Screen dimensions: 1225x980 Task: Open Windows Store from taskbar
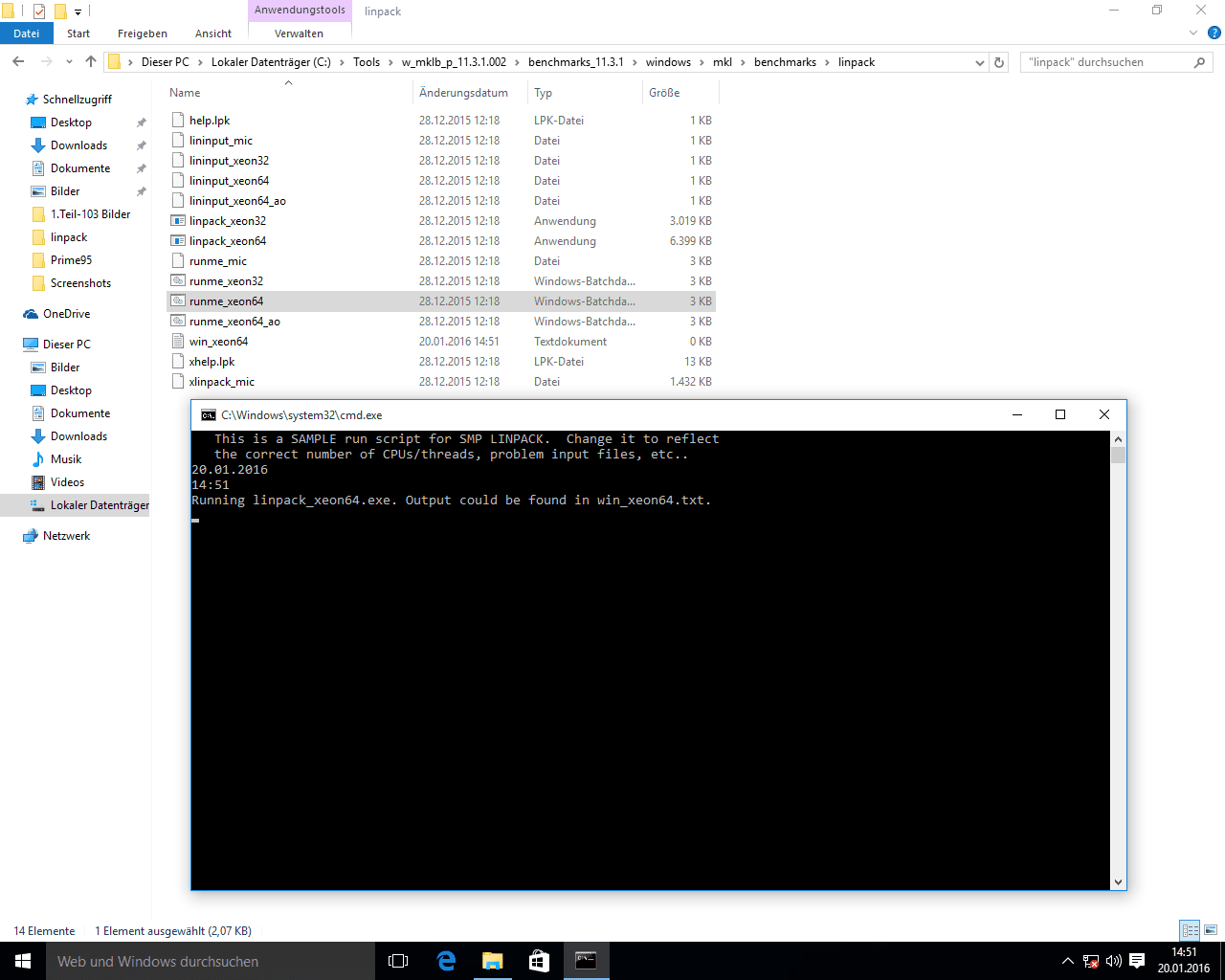[539, 961]
